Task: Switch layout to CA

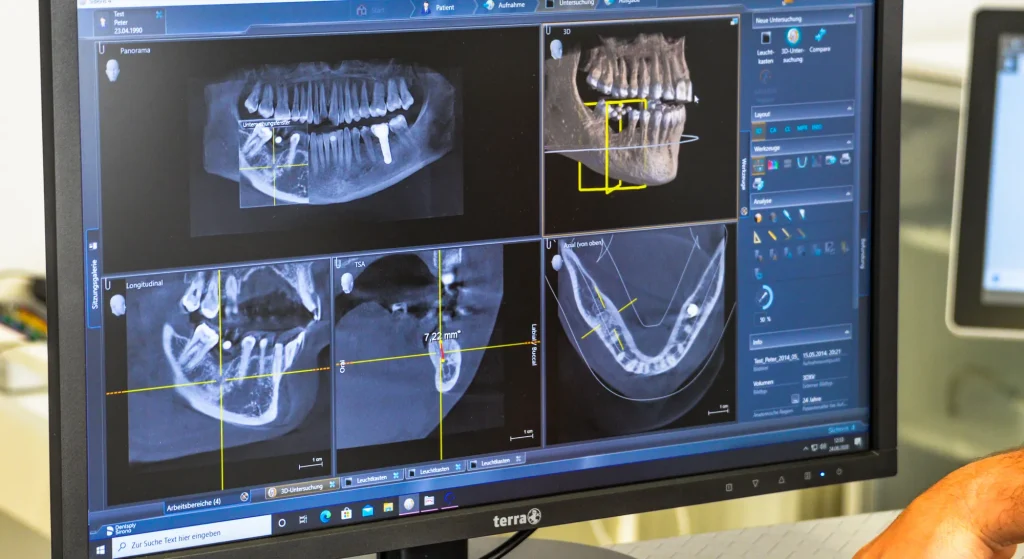Action: tap(773, 130)
